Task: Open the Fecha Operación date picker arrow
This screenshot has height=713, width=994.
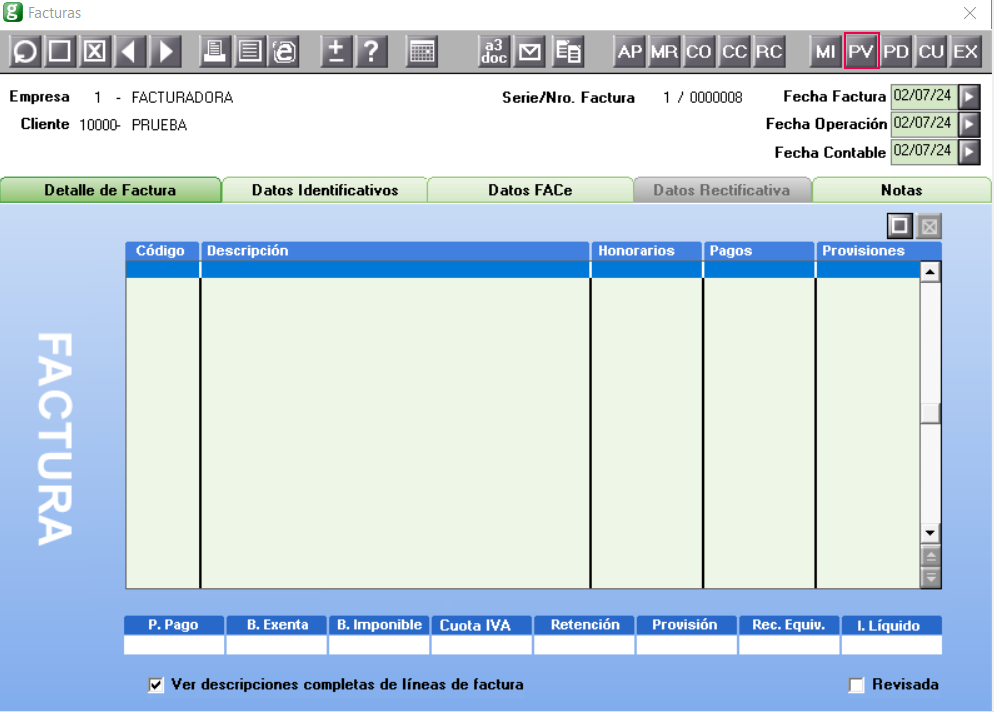Action: point(969,124)
